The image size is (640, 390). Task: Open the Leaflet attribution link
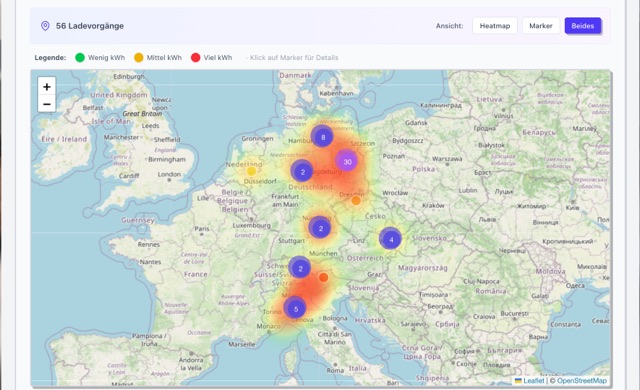pos(533,381)
